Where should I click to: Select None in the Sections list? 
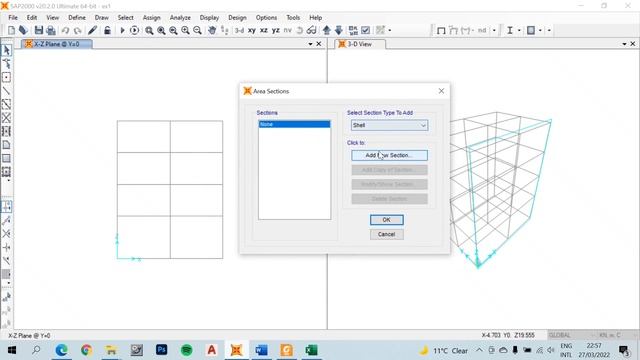pos(294,124)
